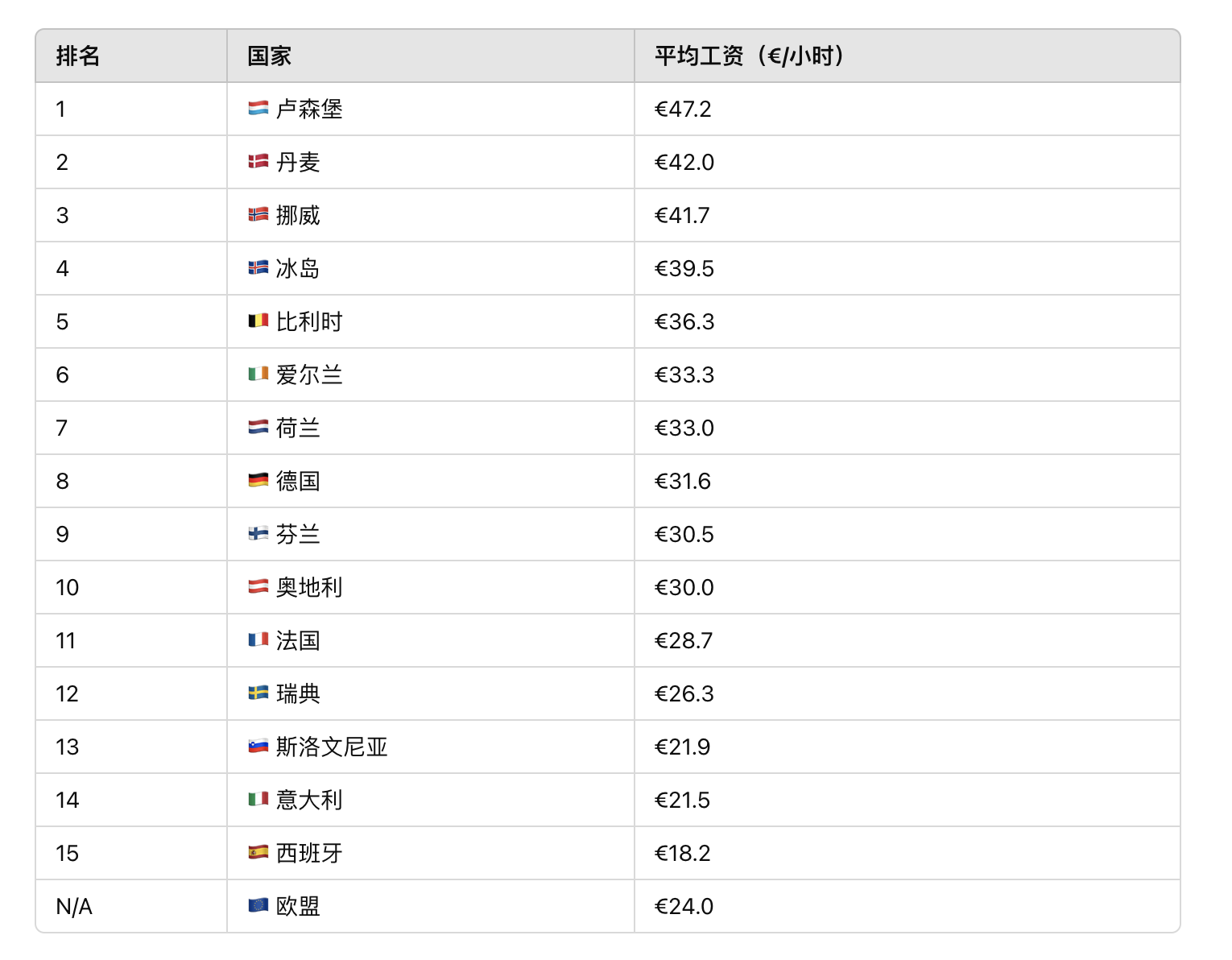
Task: Click the EU average value €24.0
Action: [684, 906]
